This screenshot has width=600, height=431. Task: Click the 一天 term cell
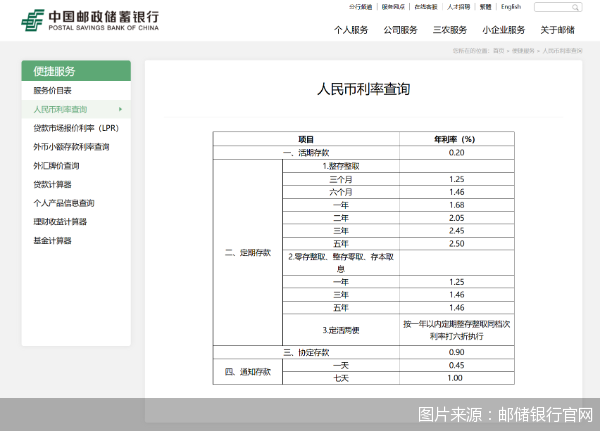341,366
